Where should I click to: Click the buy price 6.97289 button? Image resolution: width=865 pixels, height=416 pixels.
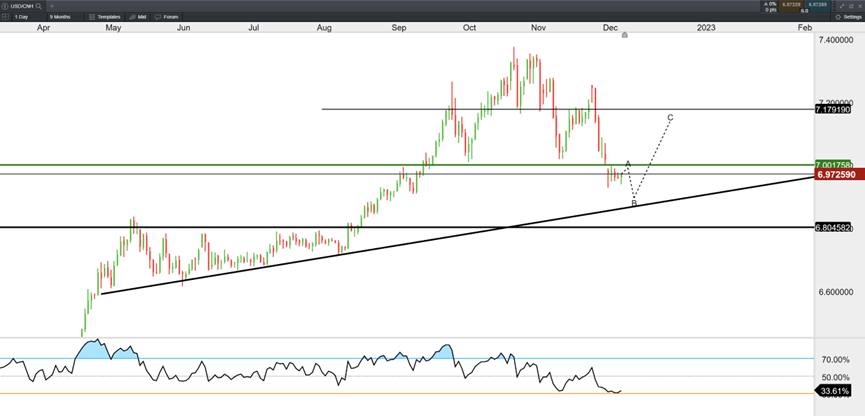(x=818, y=6)
